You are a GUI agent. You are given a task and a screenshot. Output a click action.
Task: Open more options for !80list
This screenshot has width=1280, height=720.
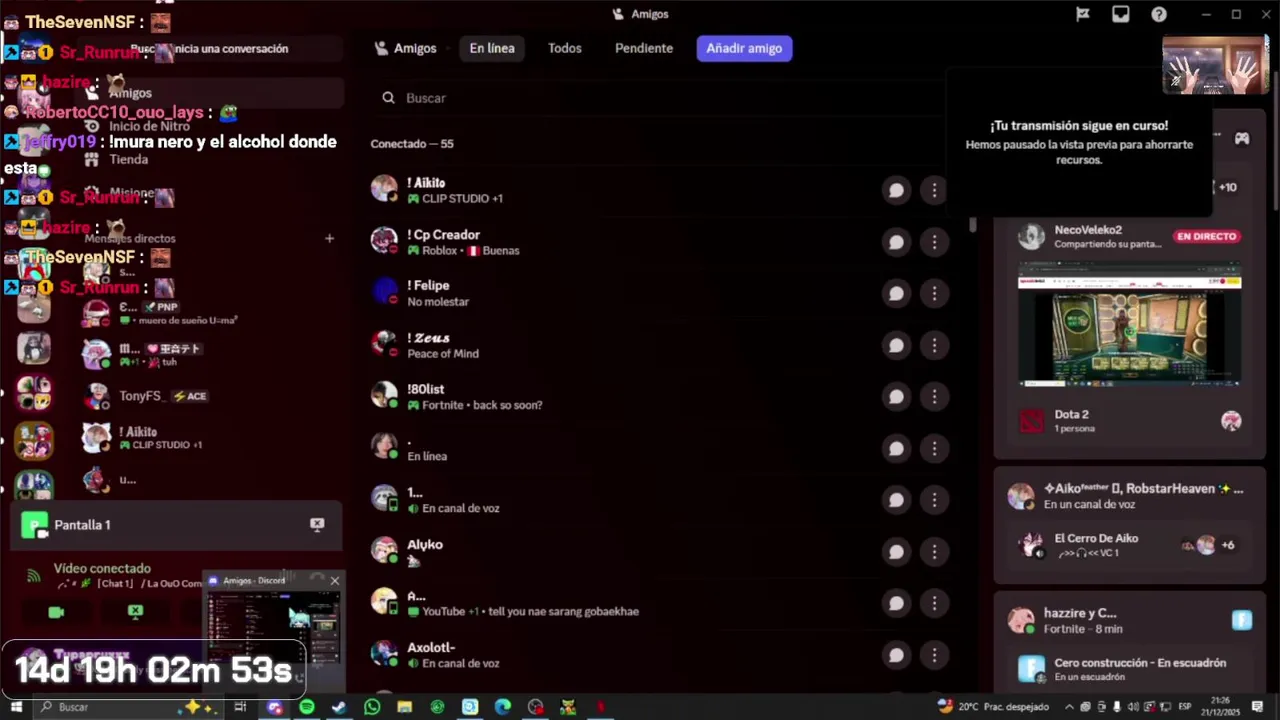934,397
